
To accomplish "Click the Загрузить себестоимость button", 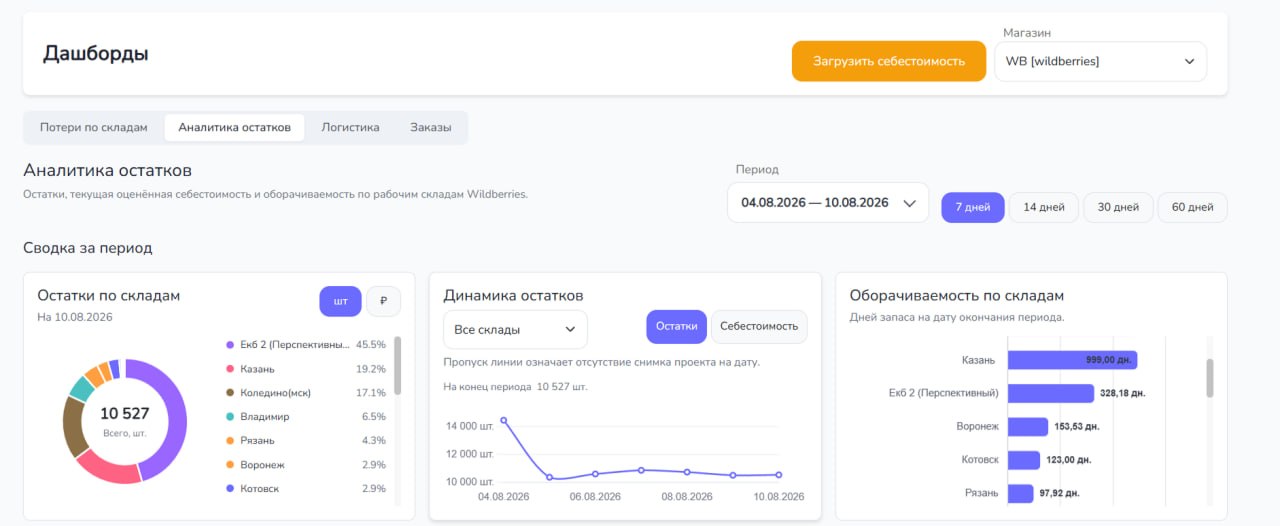I will pyautogui.click(x=888, y=61).
